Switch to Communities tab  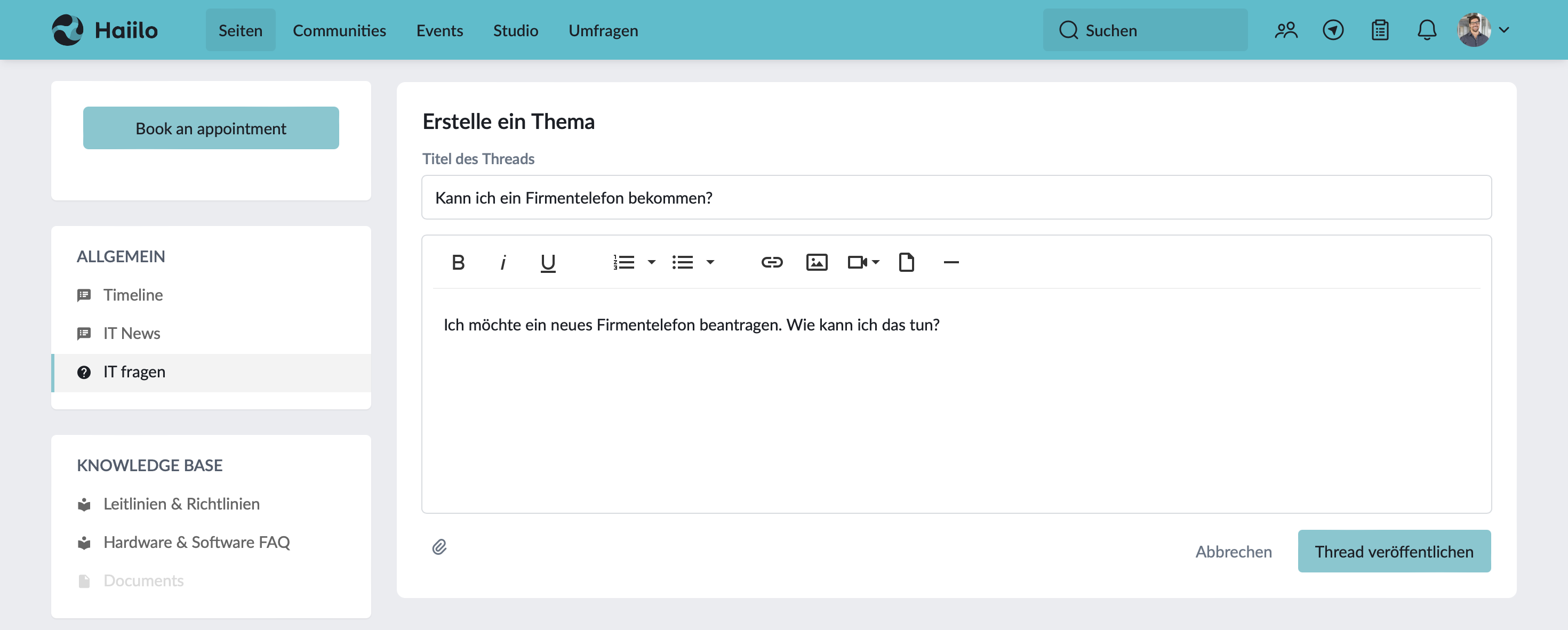[x=339, y=30]
